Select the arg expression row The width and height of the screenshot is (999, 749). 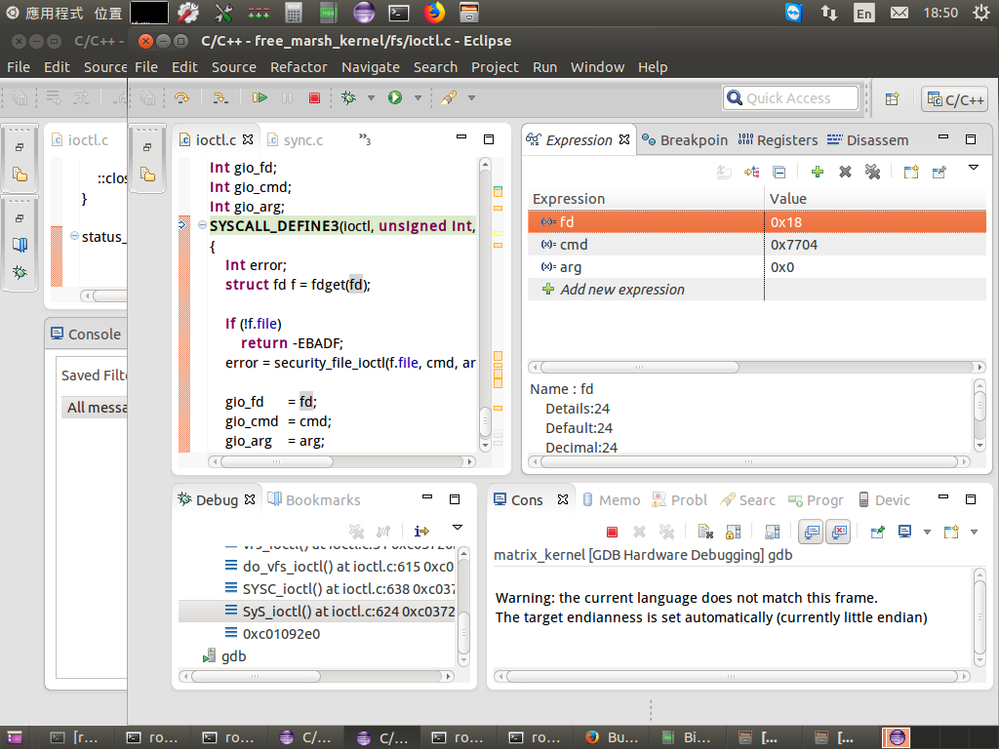[757, 267]
